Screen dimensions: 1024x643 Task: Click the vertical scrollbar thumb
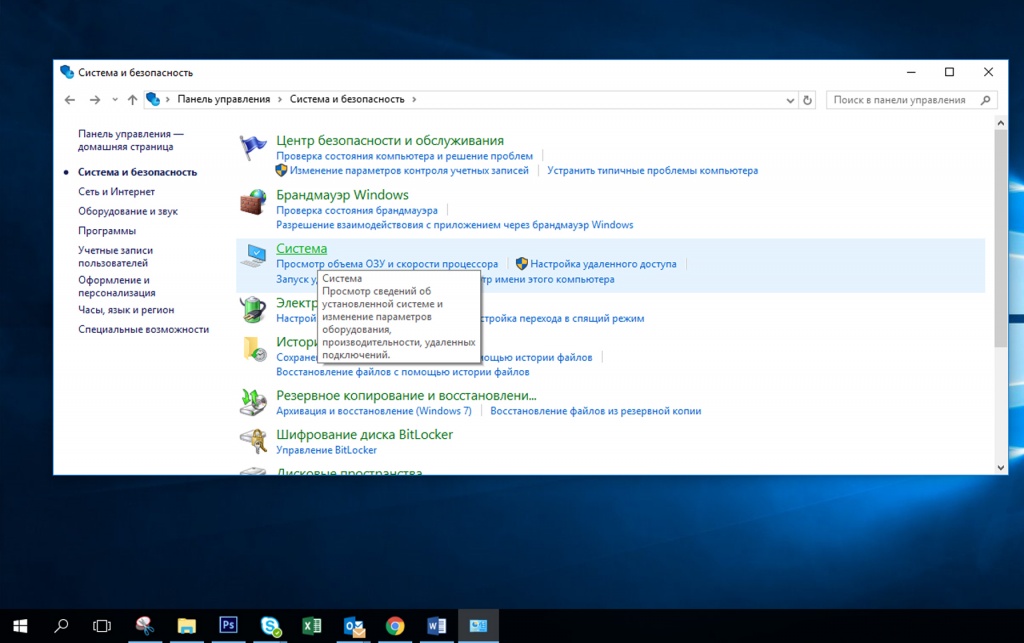(x=1000, y=238)
